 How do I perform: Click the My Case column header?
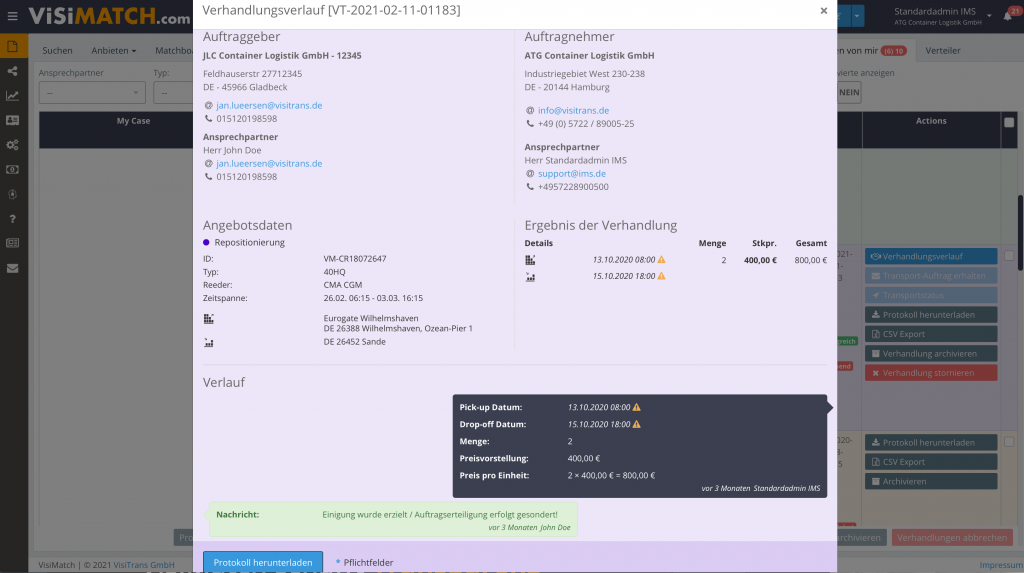[133, 121]
